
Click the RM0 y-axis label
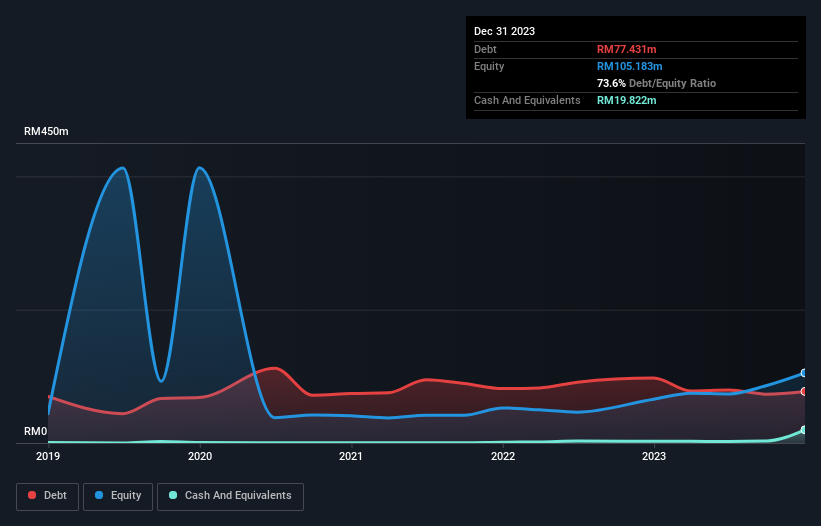(x=36, y=431)
